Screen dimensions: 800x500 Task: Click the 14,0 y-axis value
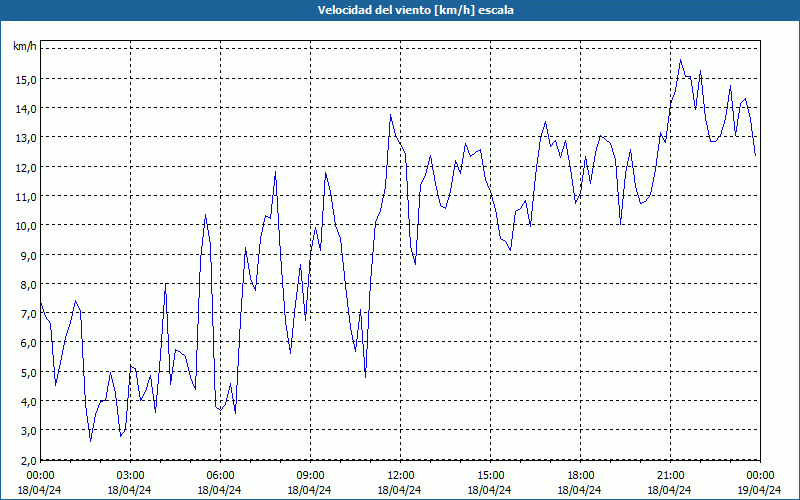coord(26,109)
